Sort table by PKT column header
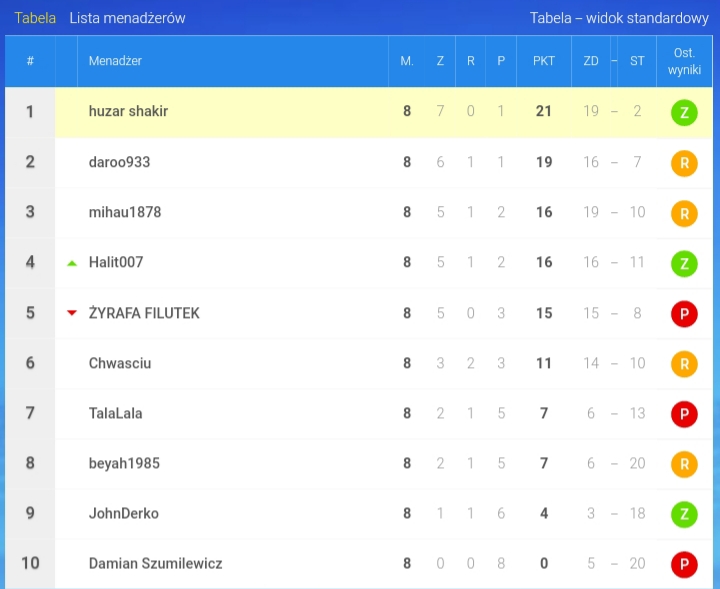This screenshot has width=720, height=589. coord(544,61)
